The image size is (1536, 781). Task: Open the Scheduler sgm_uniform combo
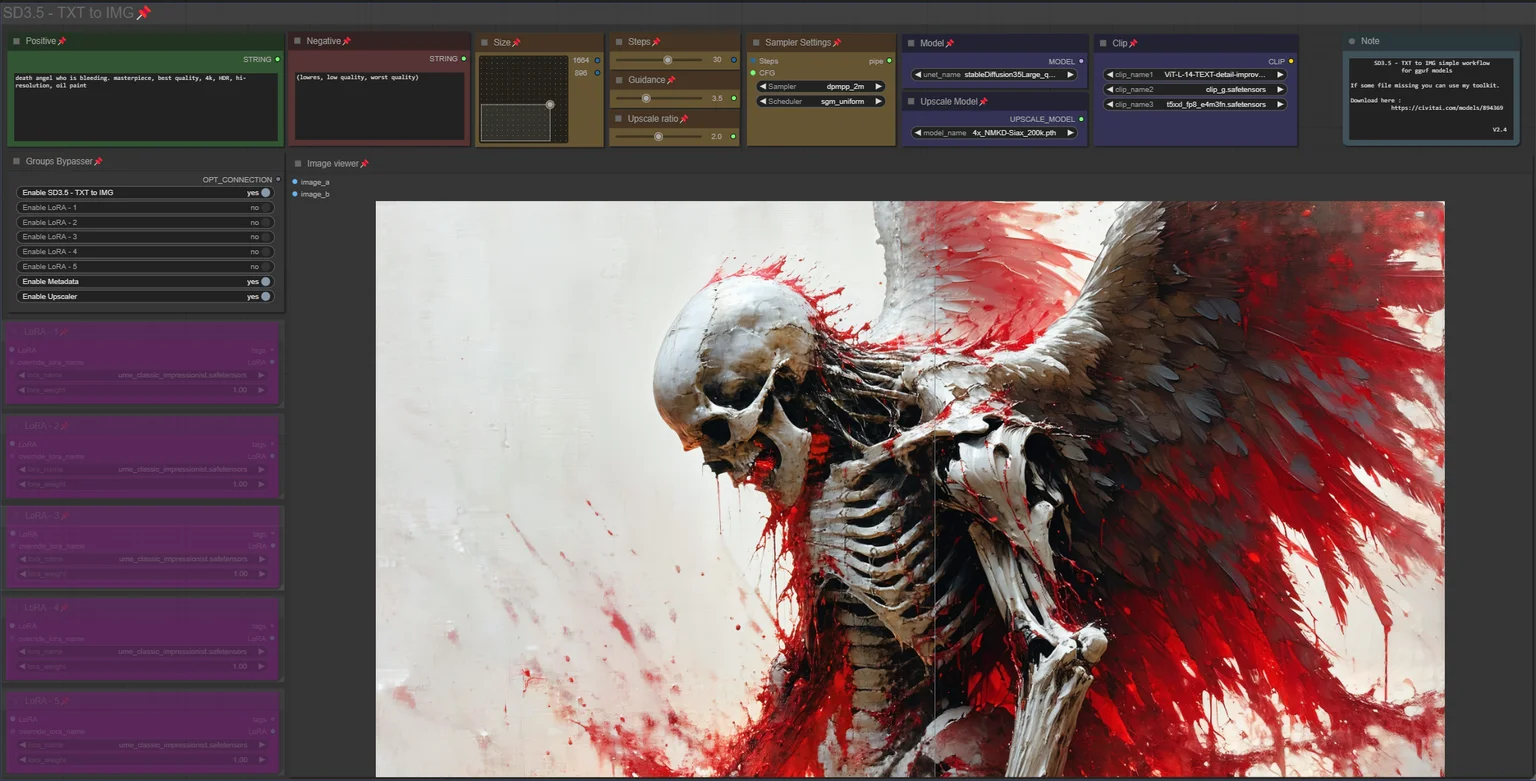click(x=820, y=102)
